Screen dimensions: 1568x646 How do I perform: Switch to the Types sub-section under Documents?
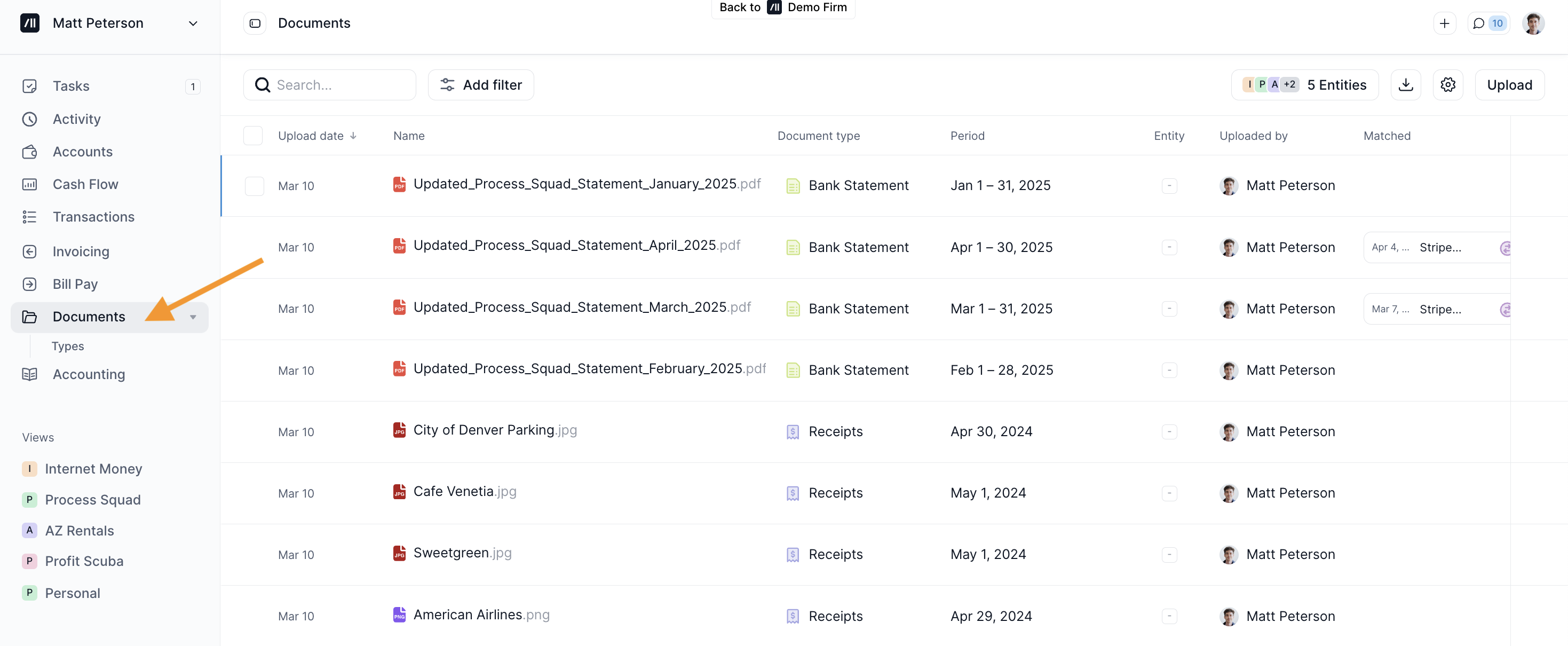pos(67,346)
